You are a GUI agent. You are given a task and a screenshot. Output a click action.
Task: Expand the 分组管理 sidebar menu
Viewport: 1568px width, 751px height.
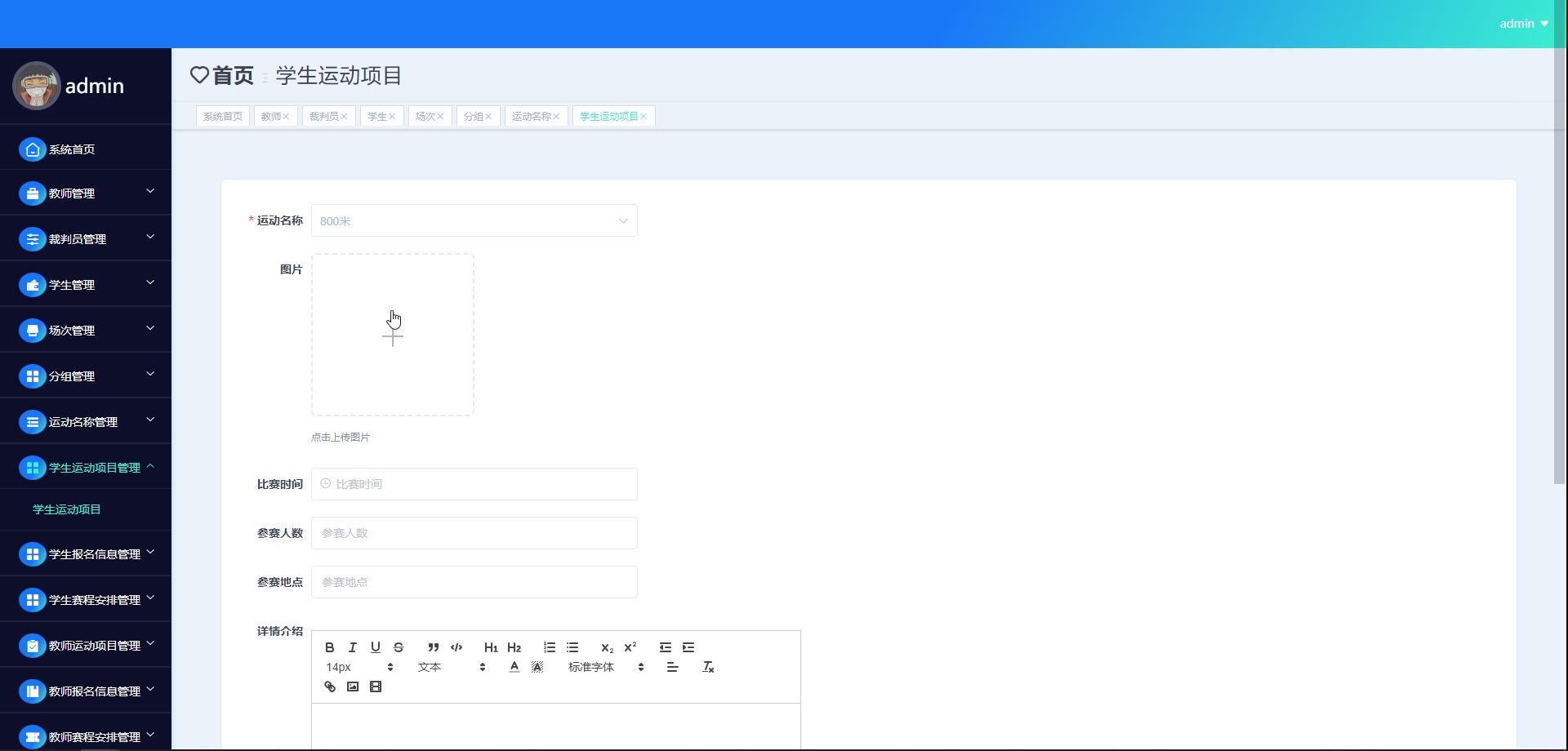[x=86, y=375]
